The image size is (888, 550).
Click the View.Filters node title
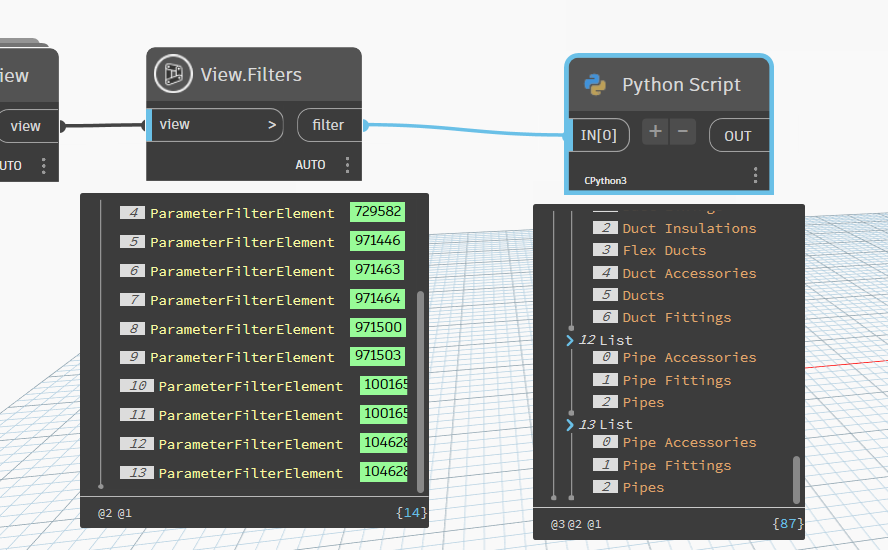251,75
